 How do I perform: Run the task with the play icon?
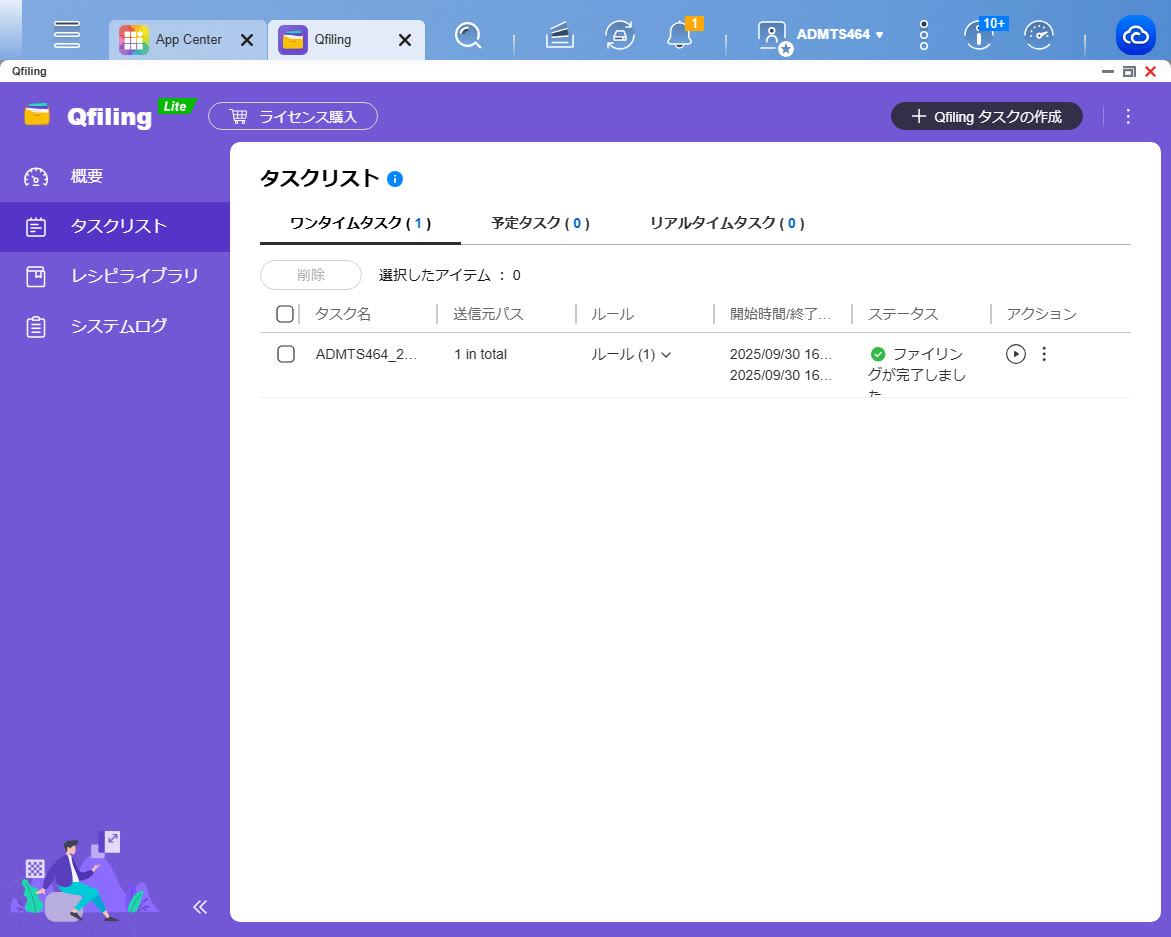(x=1016, y=354)
